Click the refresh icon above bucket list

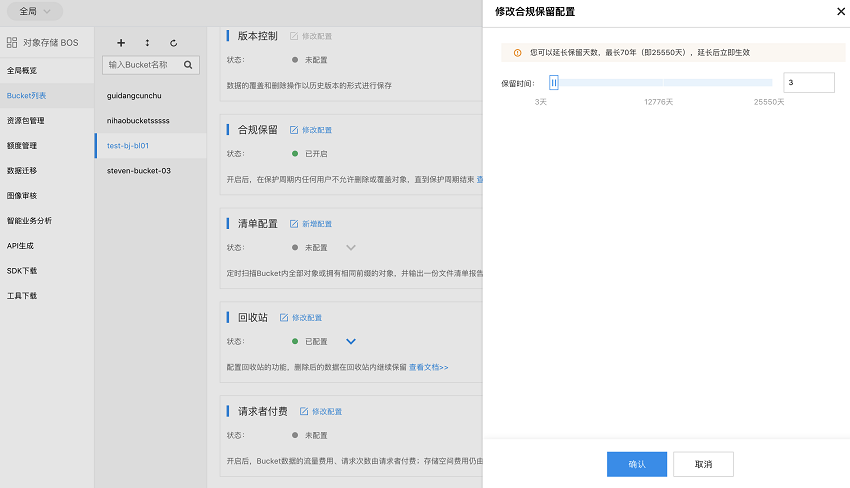click(x=174, y=43)
